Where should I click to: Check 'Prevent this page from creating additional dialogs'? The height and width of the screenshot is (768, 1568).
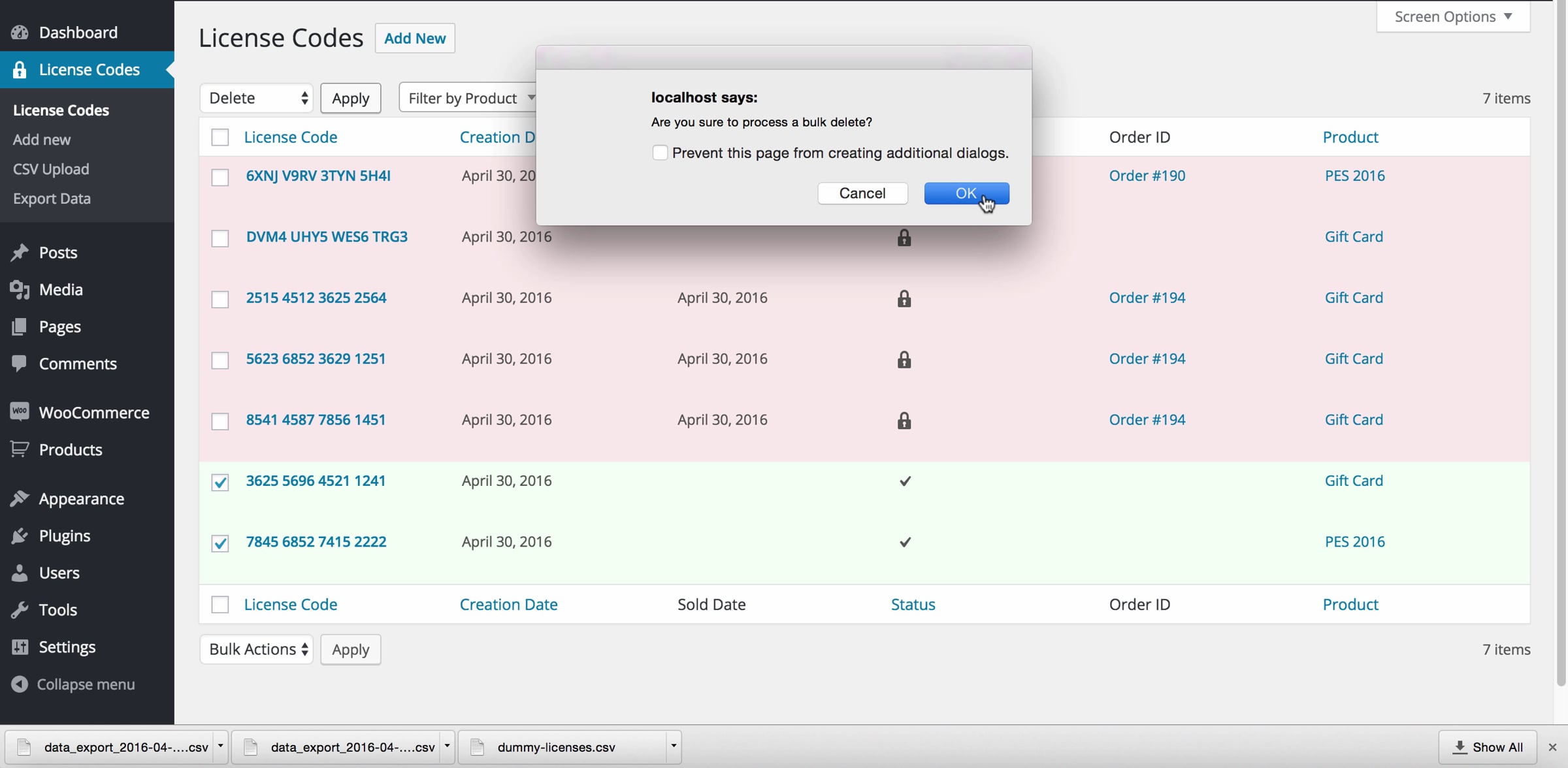tap(660, 153)
